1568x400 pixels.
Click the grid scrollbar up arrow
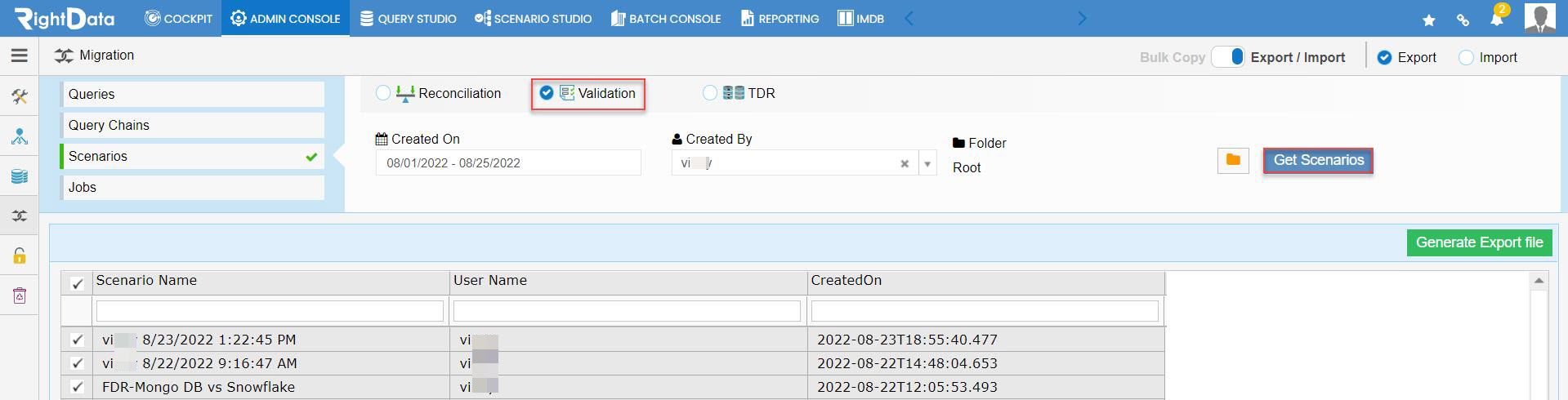tap(1539, 280)
